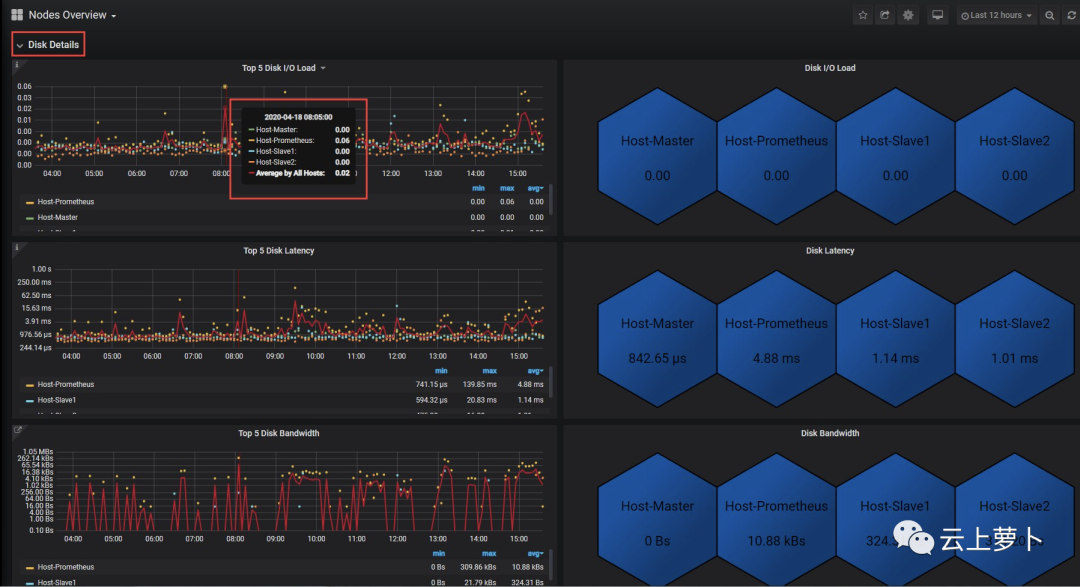Select Host-Master hexagon showing 842.65 µs latency

tap(657, 339)
